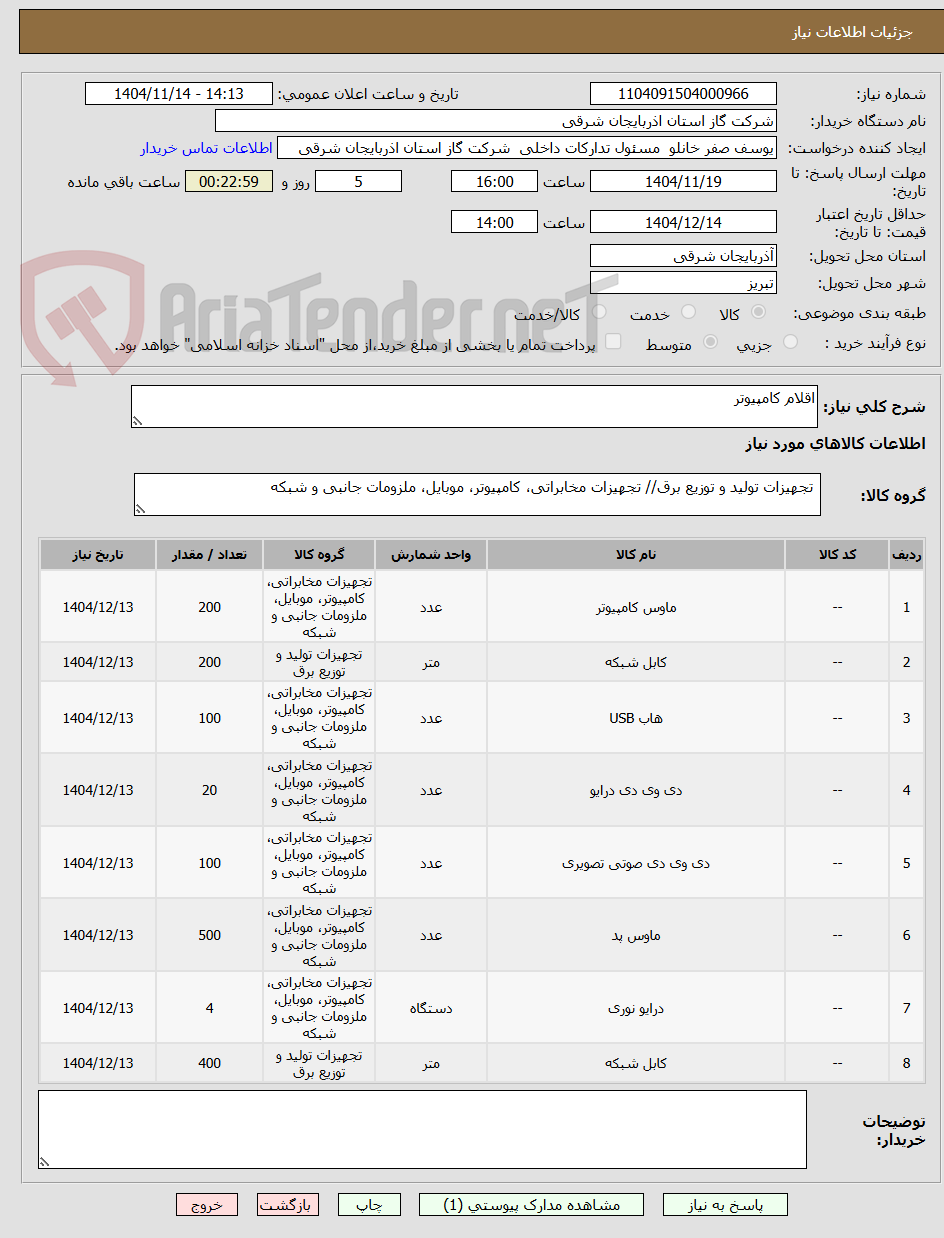Click the public announcement date-time field

(x=179, y=94)
